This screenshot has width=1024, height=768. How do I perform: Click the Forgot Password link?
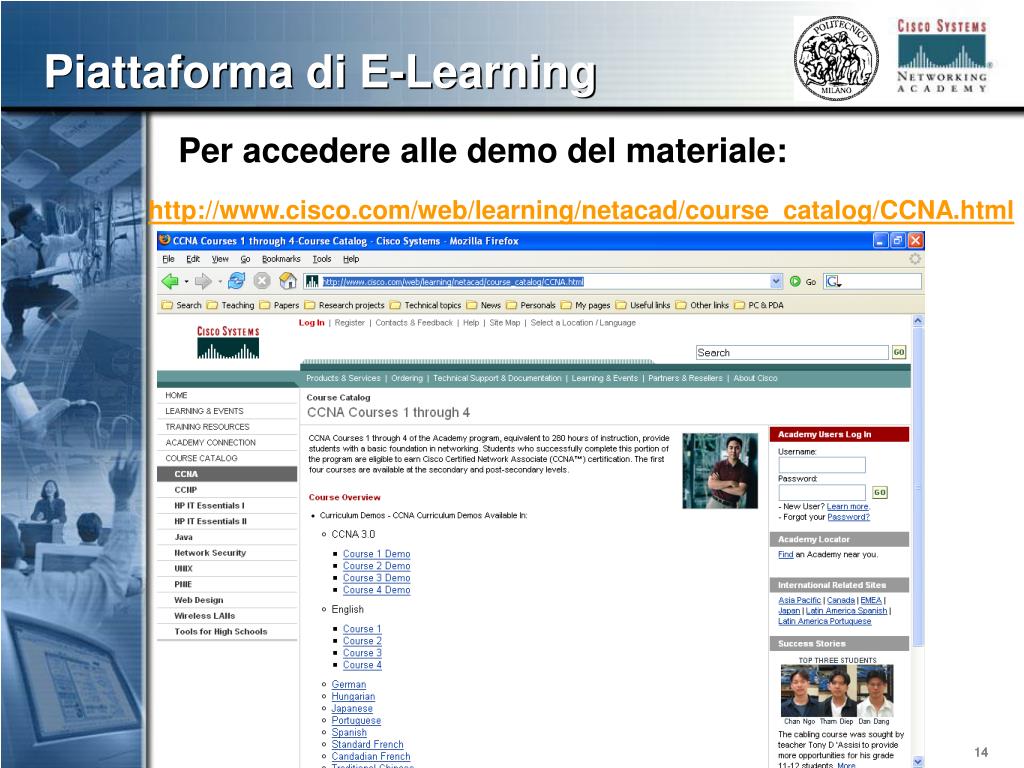click(848, 517)
